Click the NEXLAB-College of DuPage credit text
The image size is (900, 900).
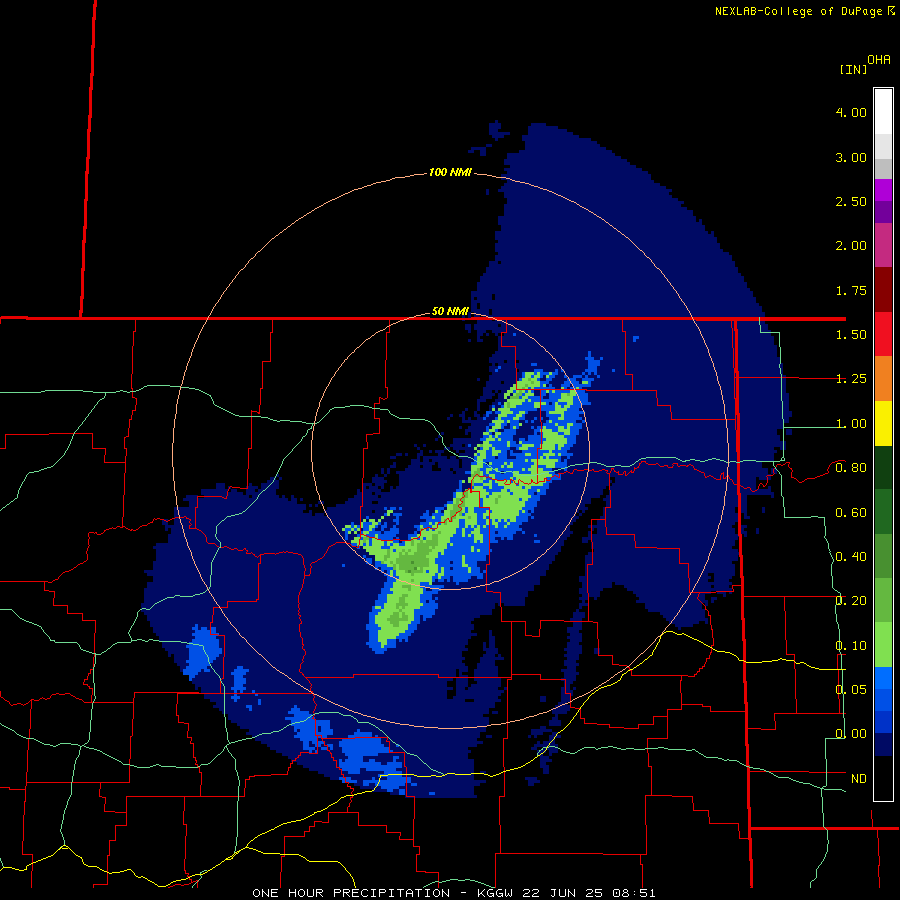[x=804, y=11]
